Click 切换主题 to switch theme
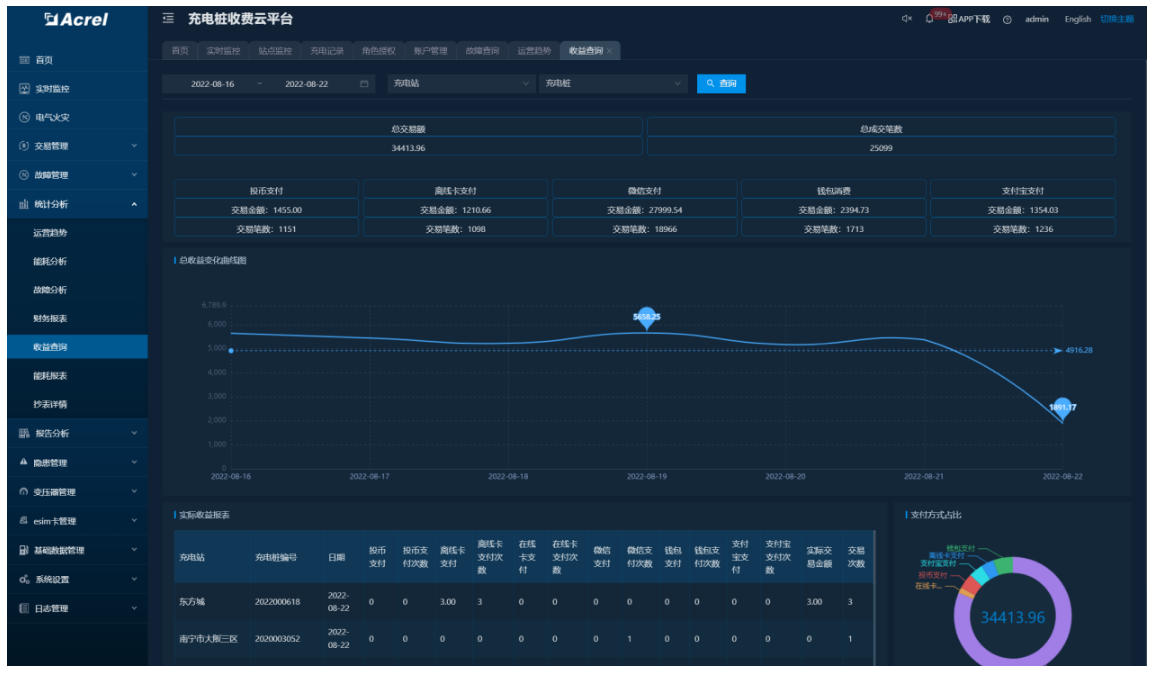The height and width of the screenshot is (674, 1152). pos(1117,19)
